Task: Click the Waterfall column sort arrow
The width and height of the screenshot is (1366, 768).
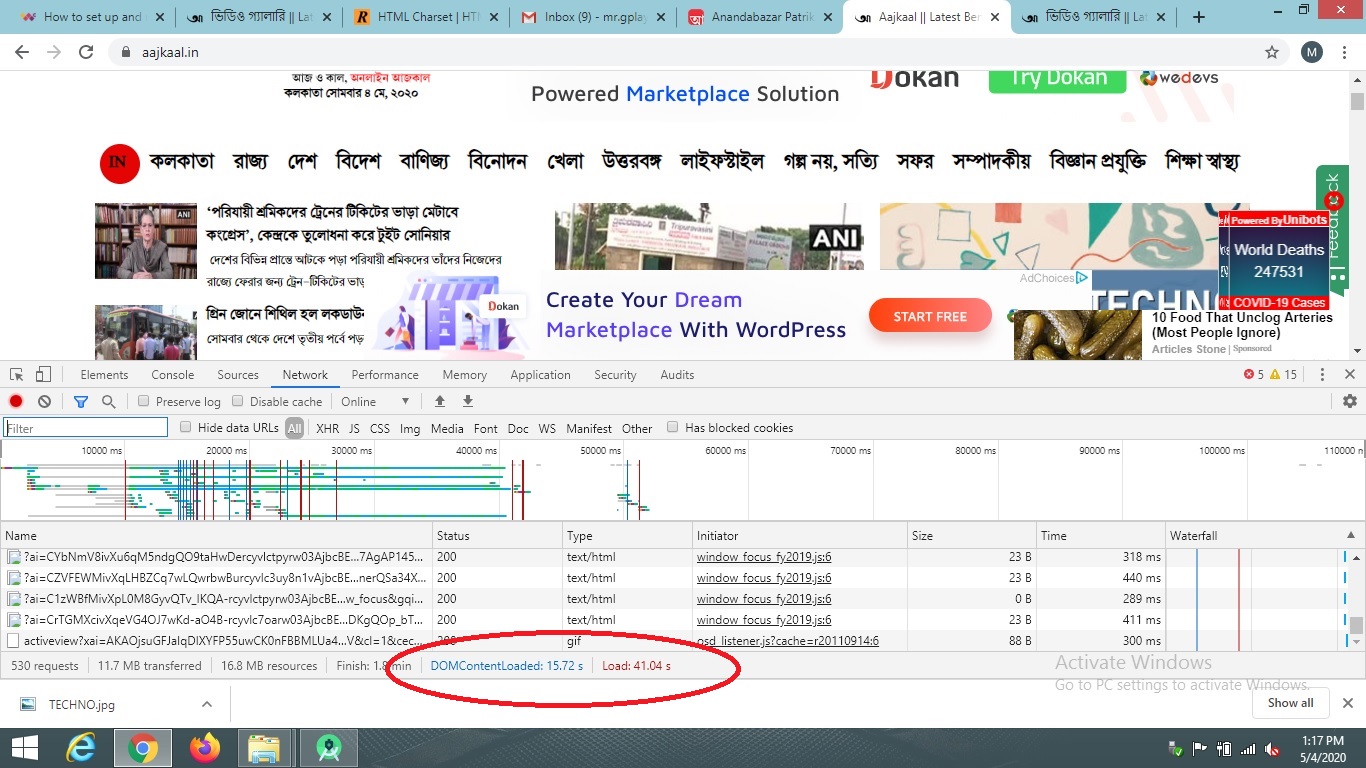Action: click(x=1351, y=536)
